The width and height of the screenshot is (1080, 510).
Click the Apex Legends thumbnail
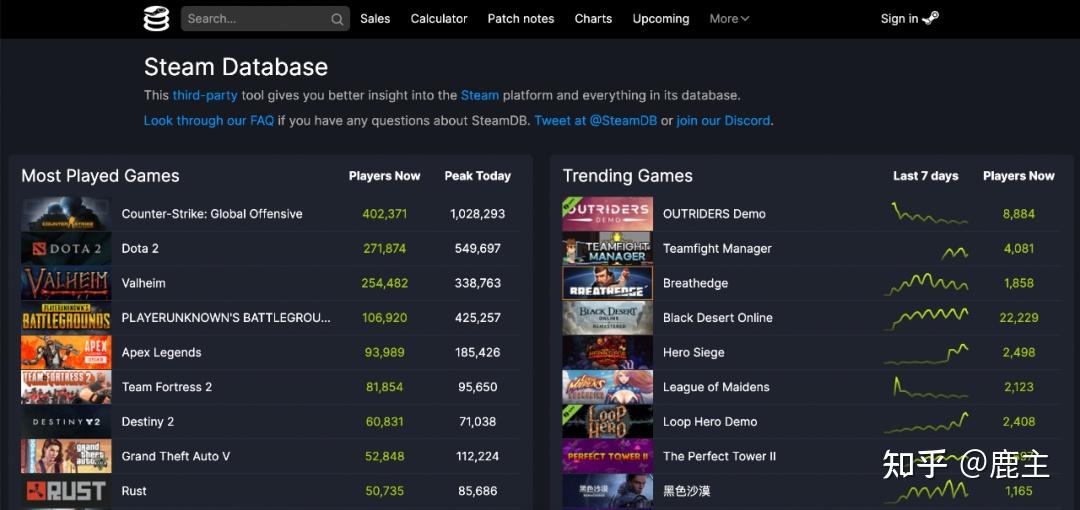tap(66, 352)
